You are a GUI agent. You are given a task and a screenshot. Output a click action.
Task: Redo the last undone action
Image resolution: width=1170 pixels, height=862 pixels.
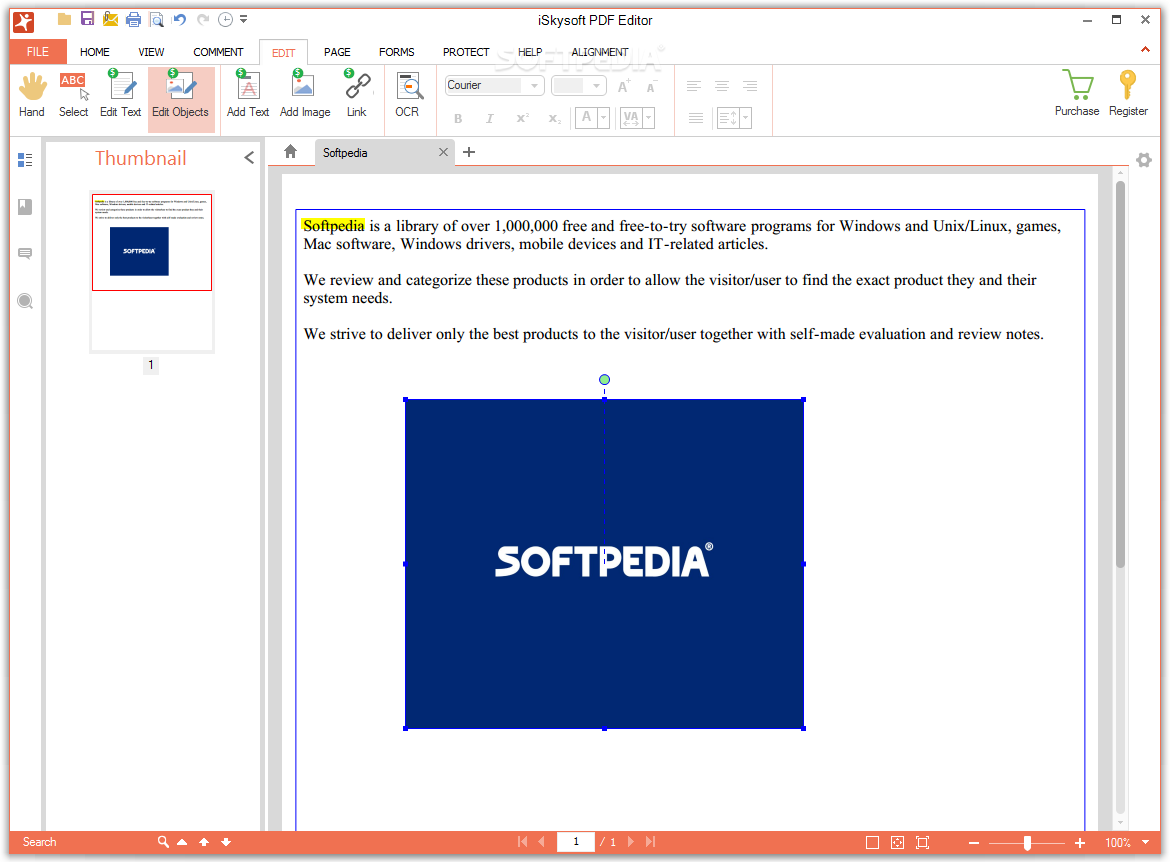click(x=203, y=19)
